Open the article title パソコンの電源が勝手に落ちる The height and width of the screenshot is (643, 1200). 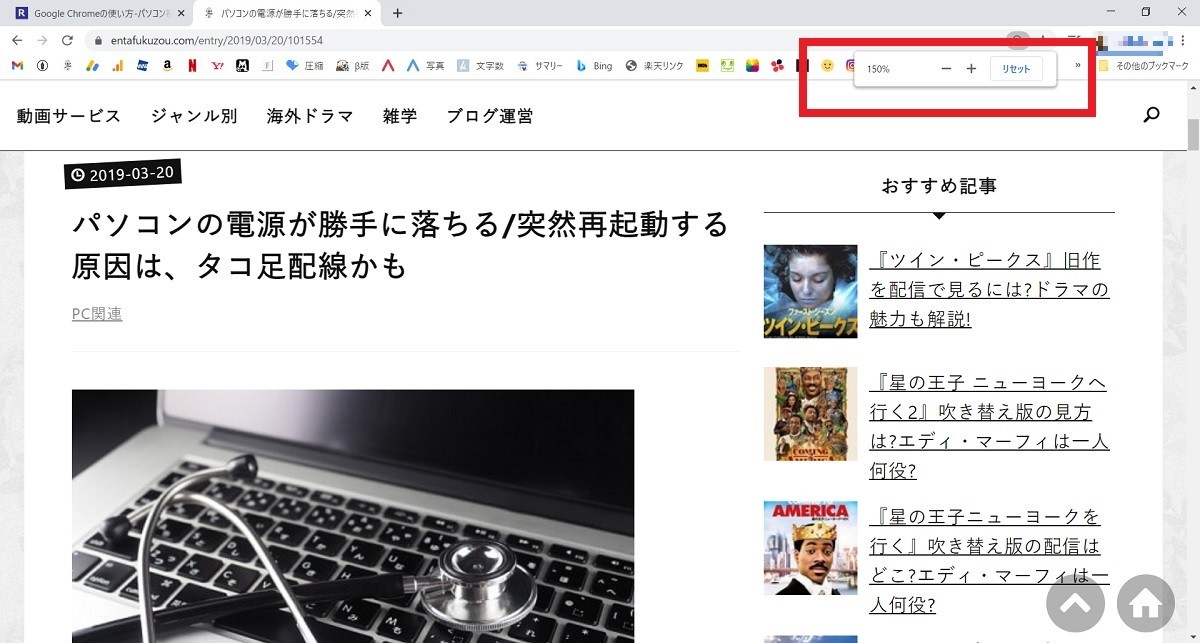click(400, 244)
